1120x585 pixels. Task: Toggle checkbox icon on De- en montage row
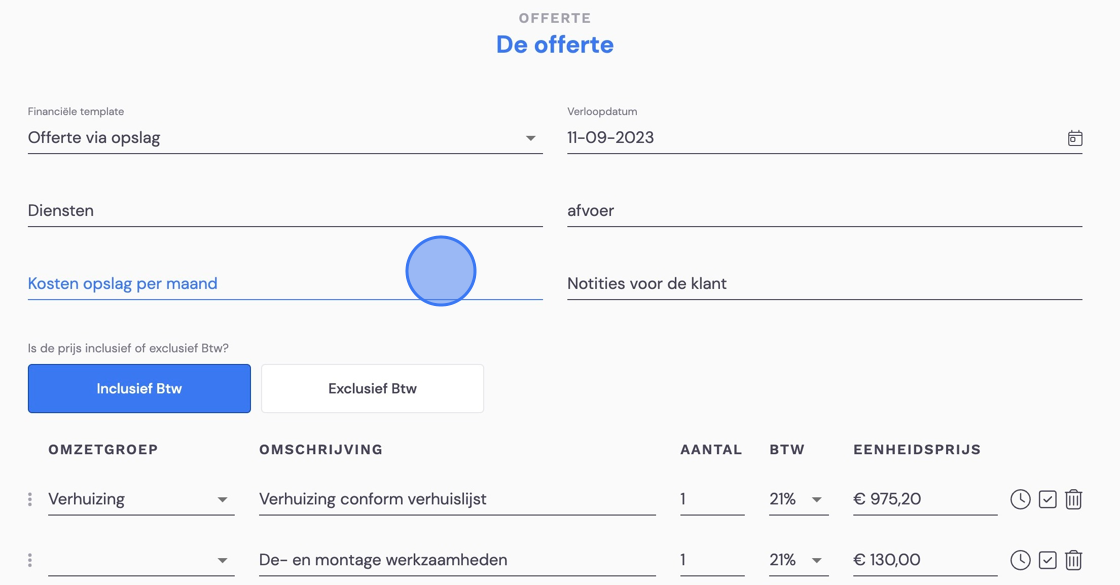pyautogui.click(x=1047, y=560)
